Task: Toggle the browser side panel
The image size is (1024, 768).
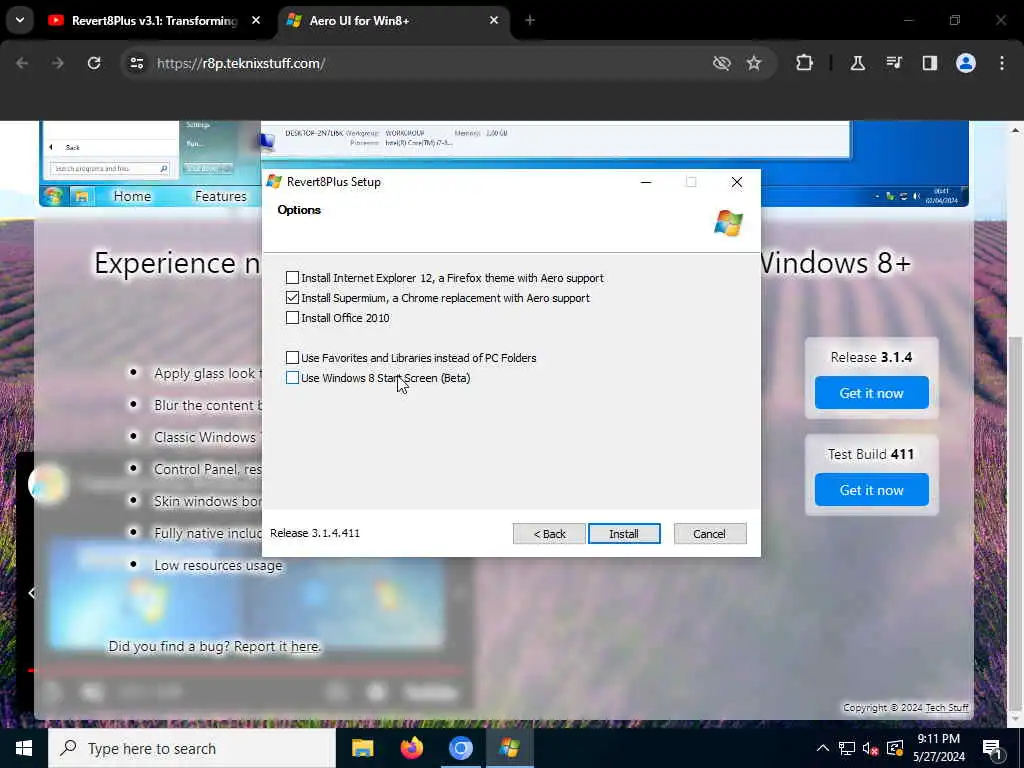Action: tap(930, 63)
